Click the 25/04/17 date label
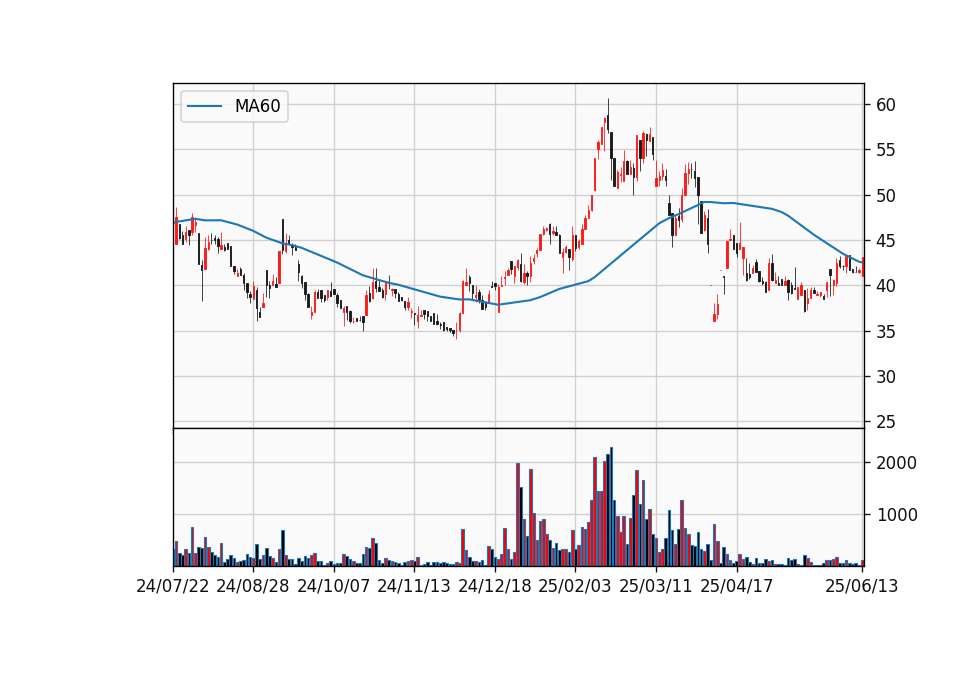Screen dimensions: 960x690 (737, 586)
